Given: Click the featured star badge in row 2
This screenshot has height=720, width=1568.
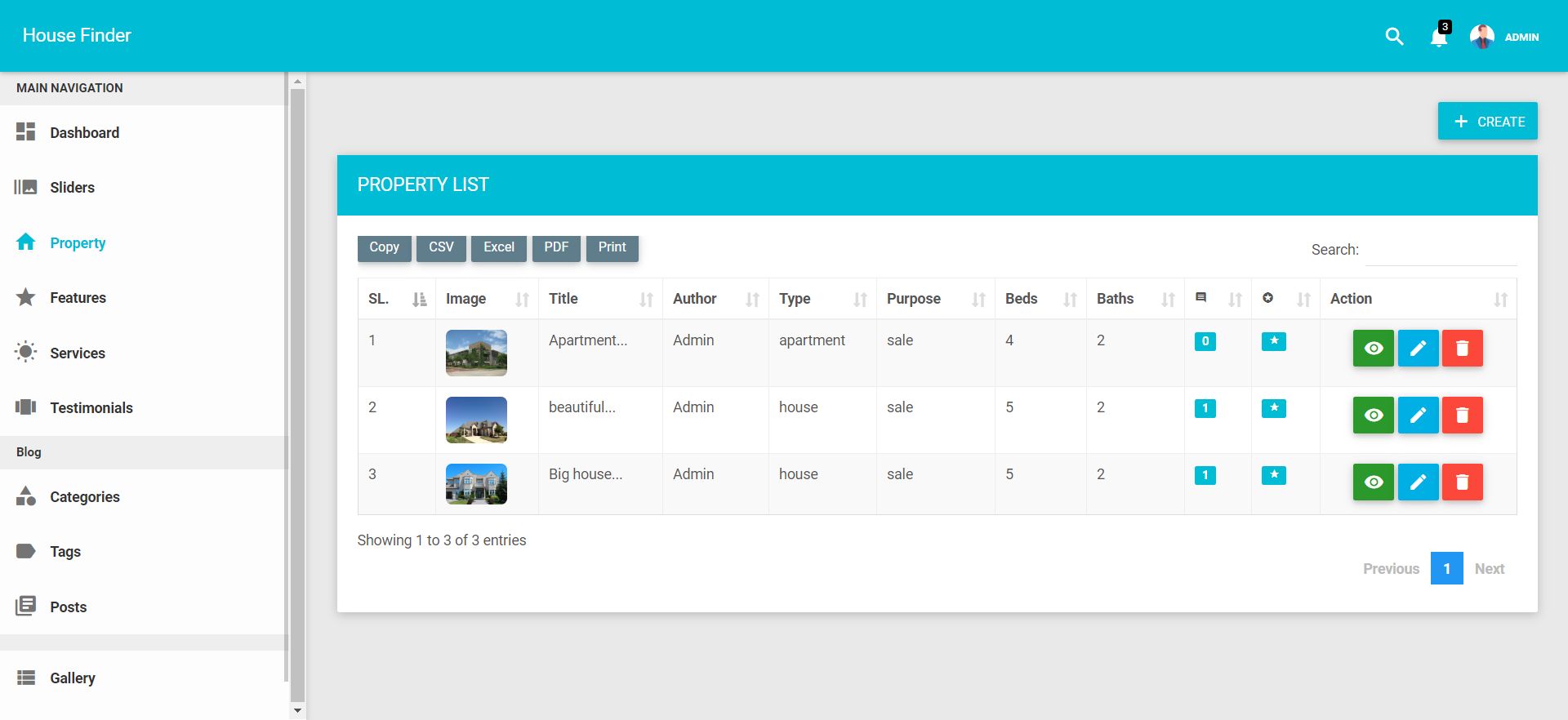Looking at the screenshot, I should point(1273,408).
